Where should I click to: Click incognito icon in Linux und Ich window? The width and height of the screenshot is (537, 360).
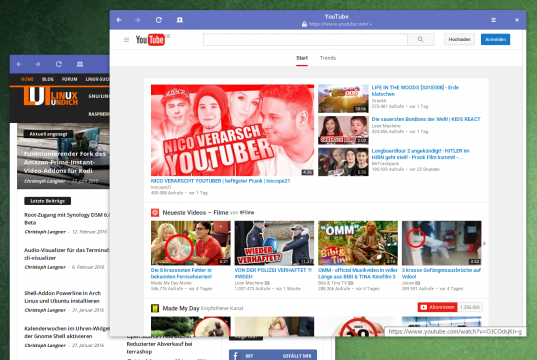(80, 64)
